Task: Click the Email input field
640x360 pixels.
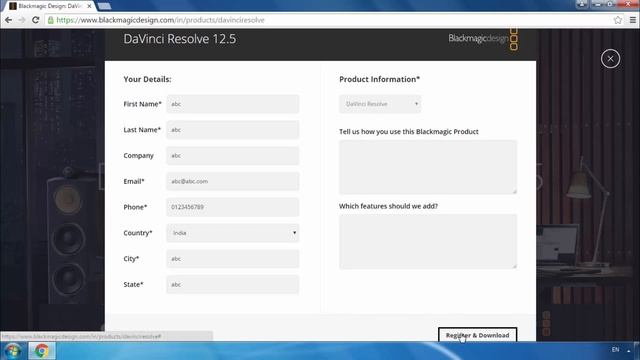Action: [233, 181]
